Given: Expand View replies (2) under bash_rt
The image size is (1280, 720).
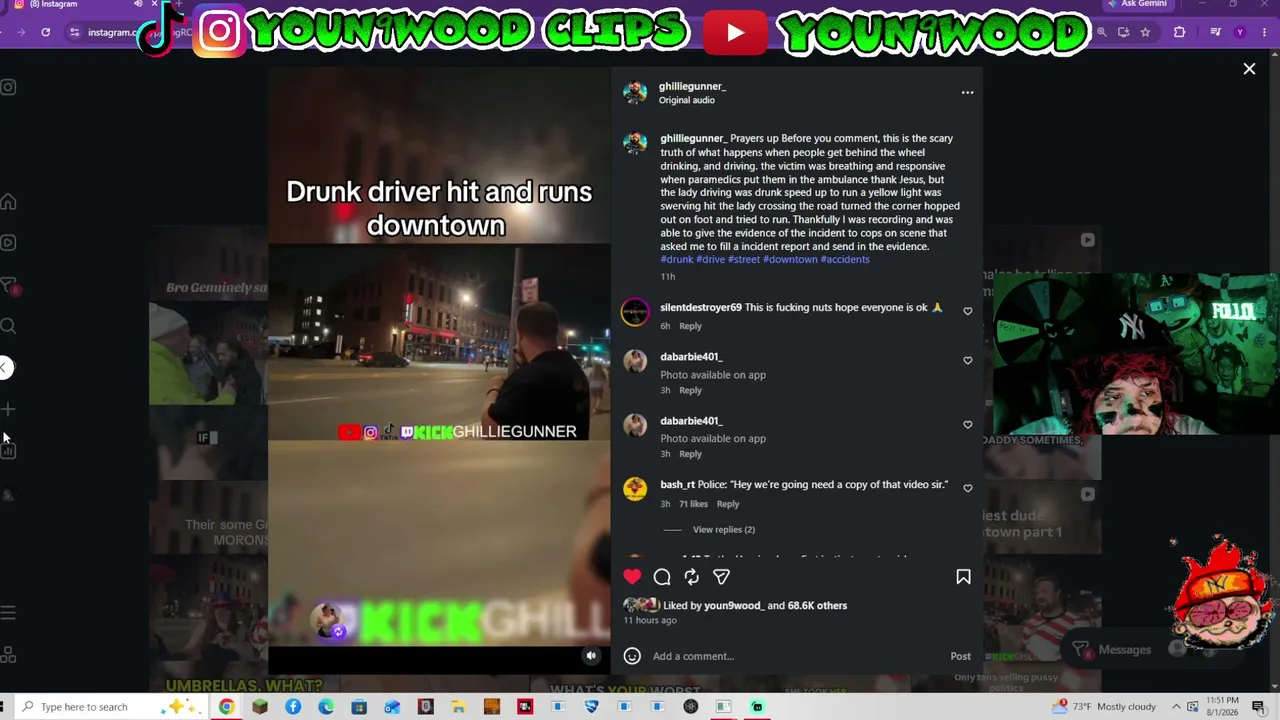Looking at the screenshot, I should 723,530.
